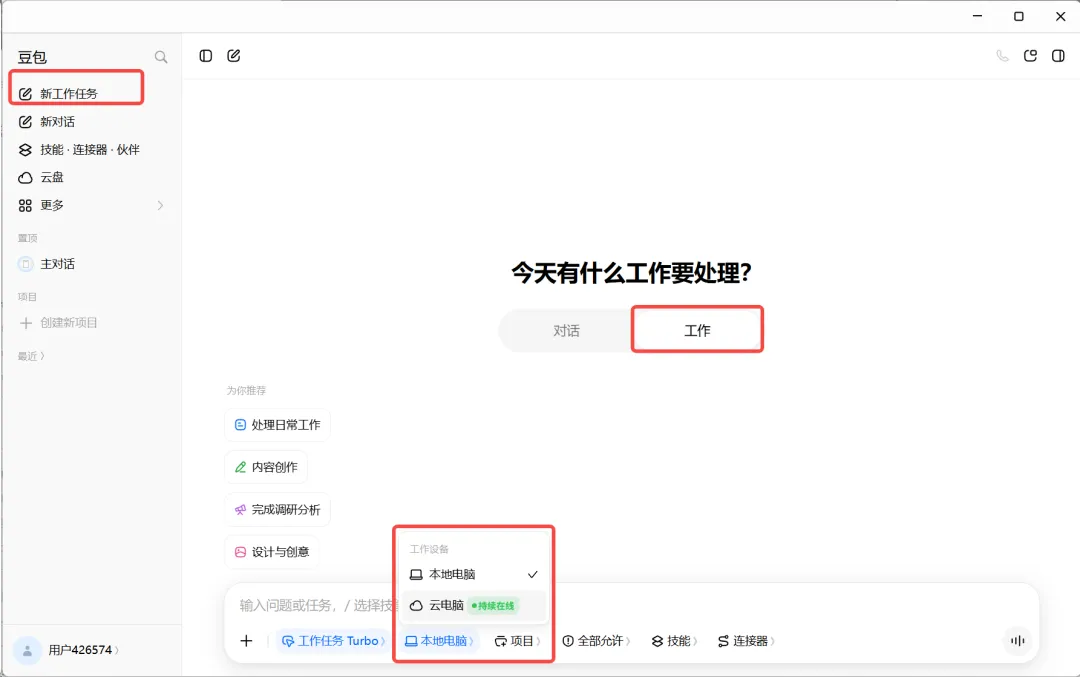The image size is (1080, 677).
Task: Open the 项目 dropdown in the input bar
Action: (517, 641)
